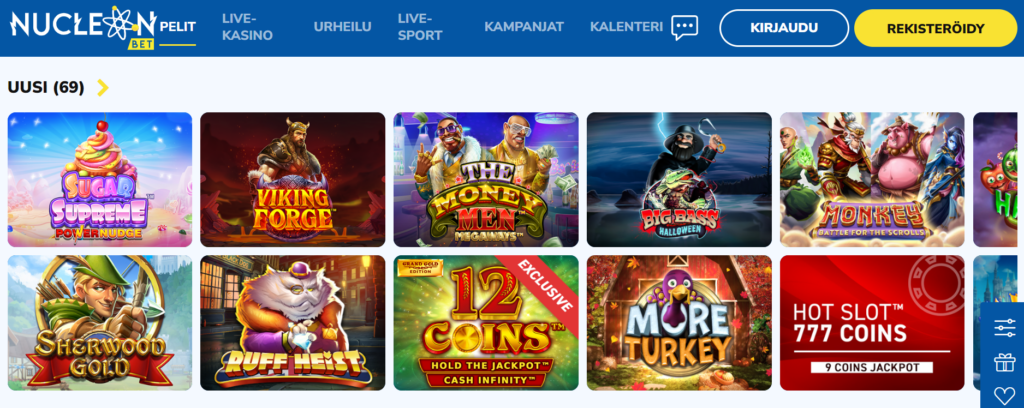Open the Viking Forge game tile
This screenshot has height=408, width=1024.
293,180
